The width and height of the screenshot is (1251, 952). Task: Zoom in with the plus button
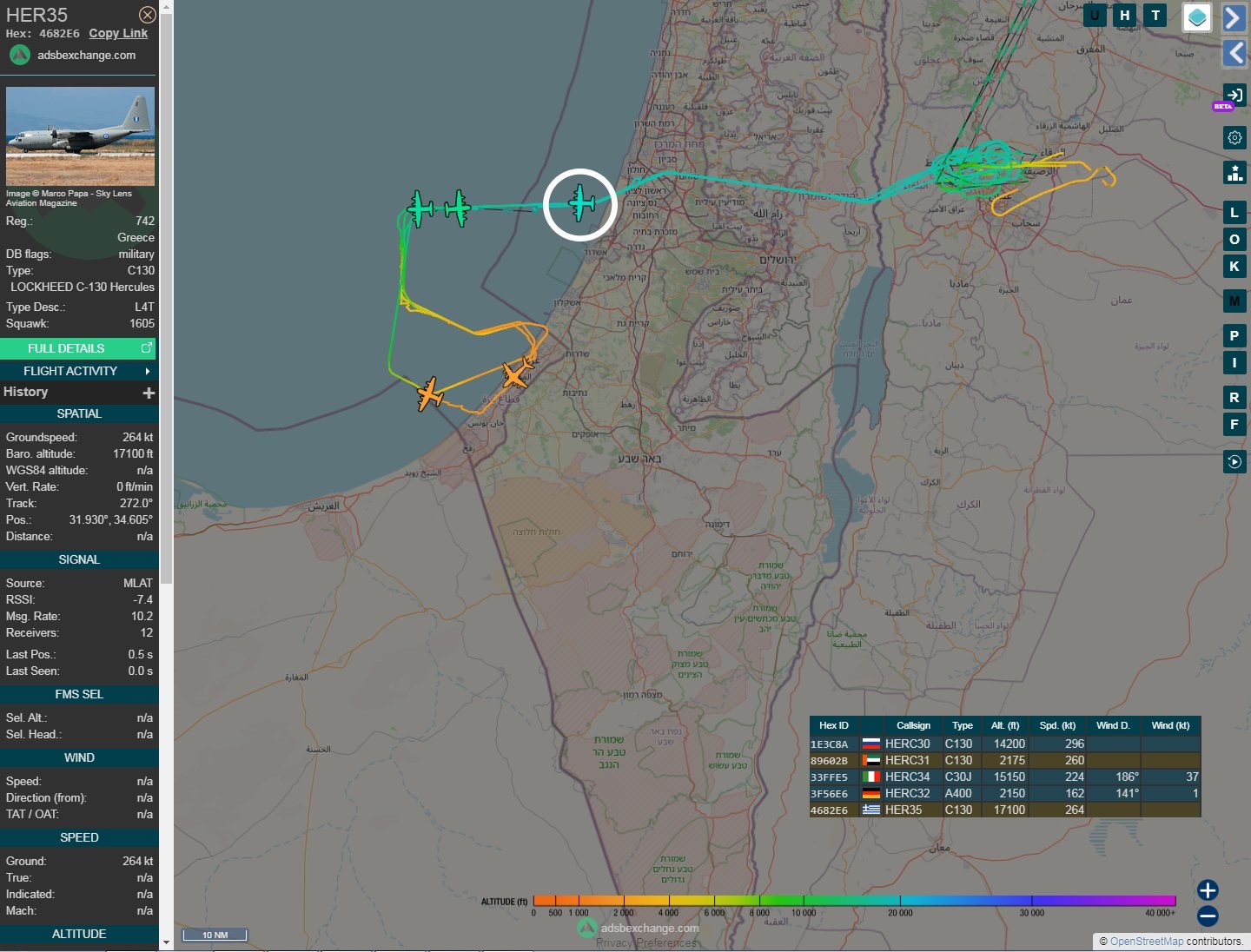pos(1208,890)
